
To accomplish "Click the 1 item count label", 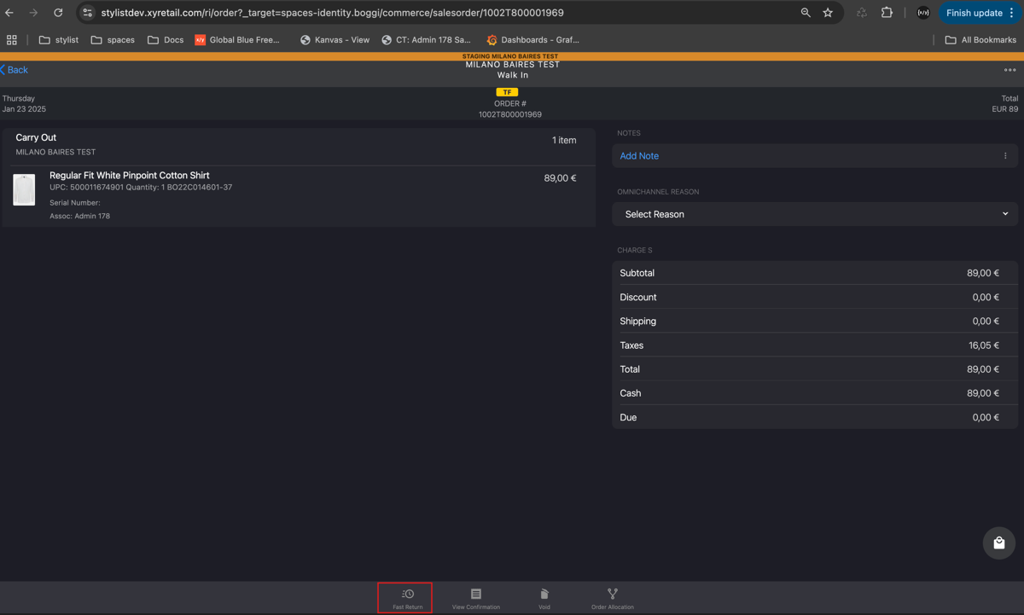I will click(x=564, y=140).
